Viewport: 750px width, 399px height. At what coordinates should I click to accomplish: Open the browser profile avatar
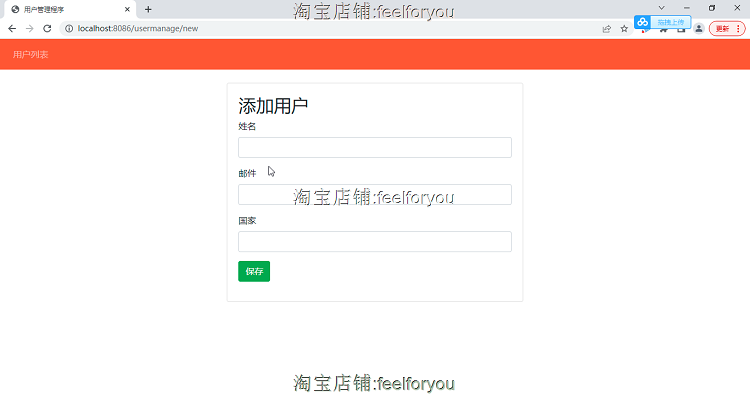[699, 29]
